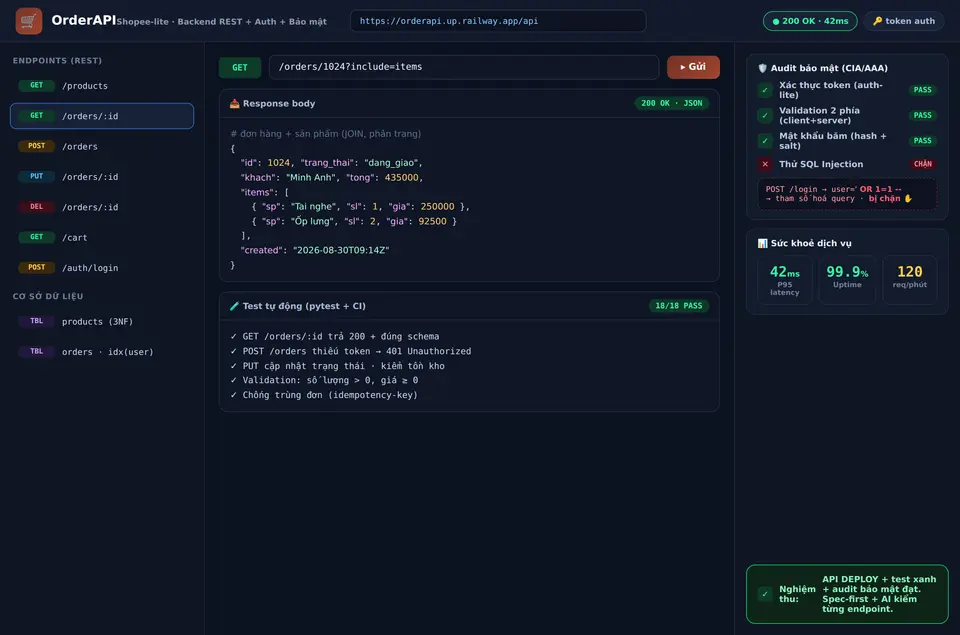Choose the PUT /orders/:id endpoint

(102, 176)
